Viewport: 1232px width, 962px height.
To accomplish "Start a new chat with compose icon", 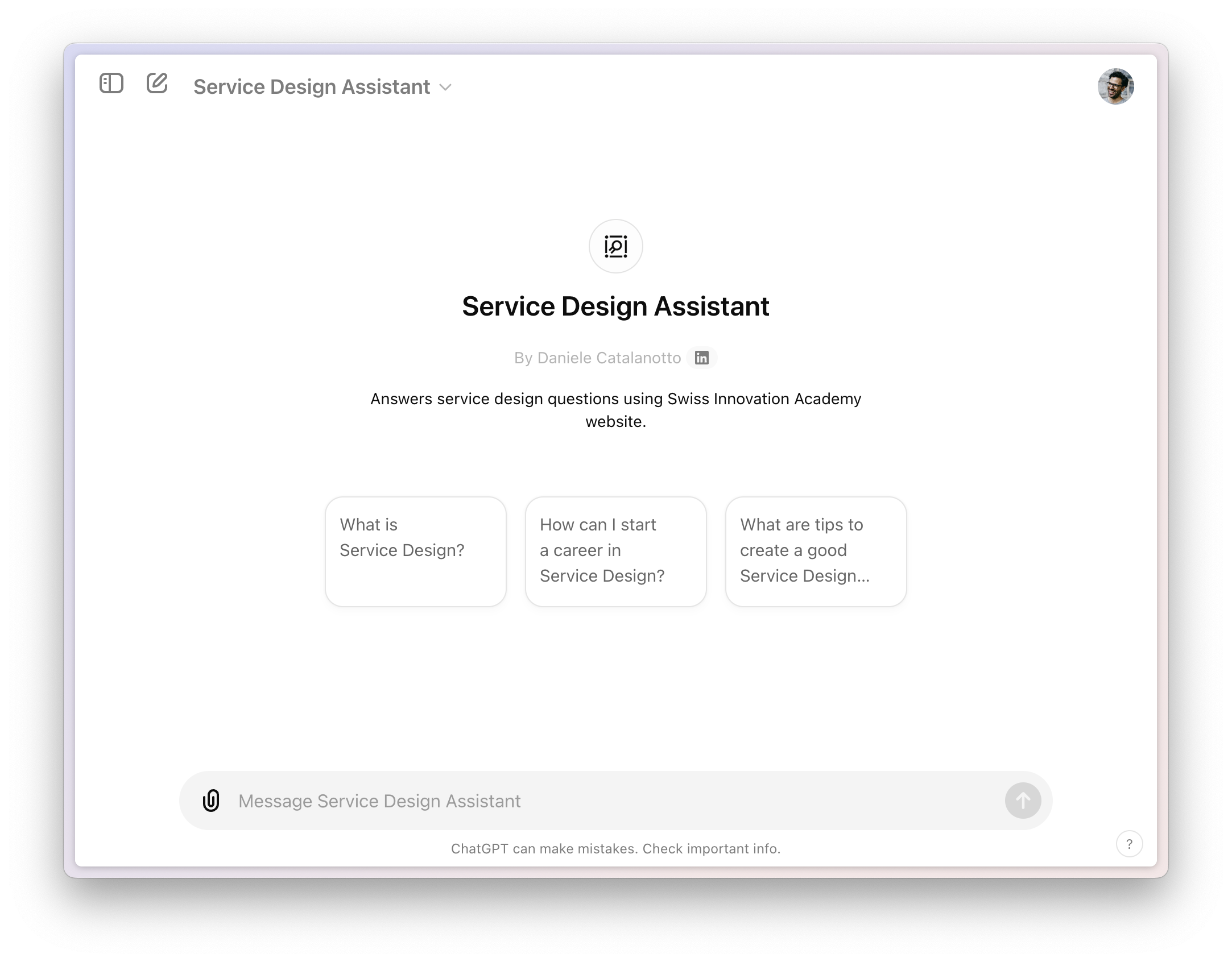I will click(x=157, y=83).
